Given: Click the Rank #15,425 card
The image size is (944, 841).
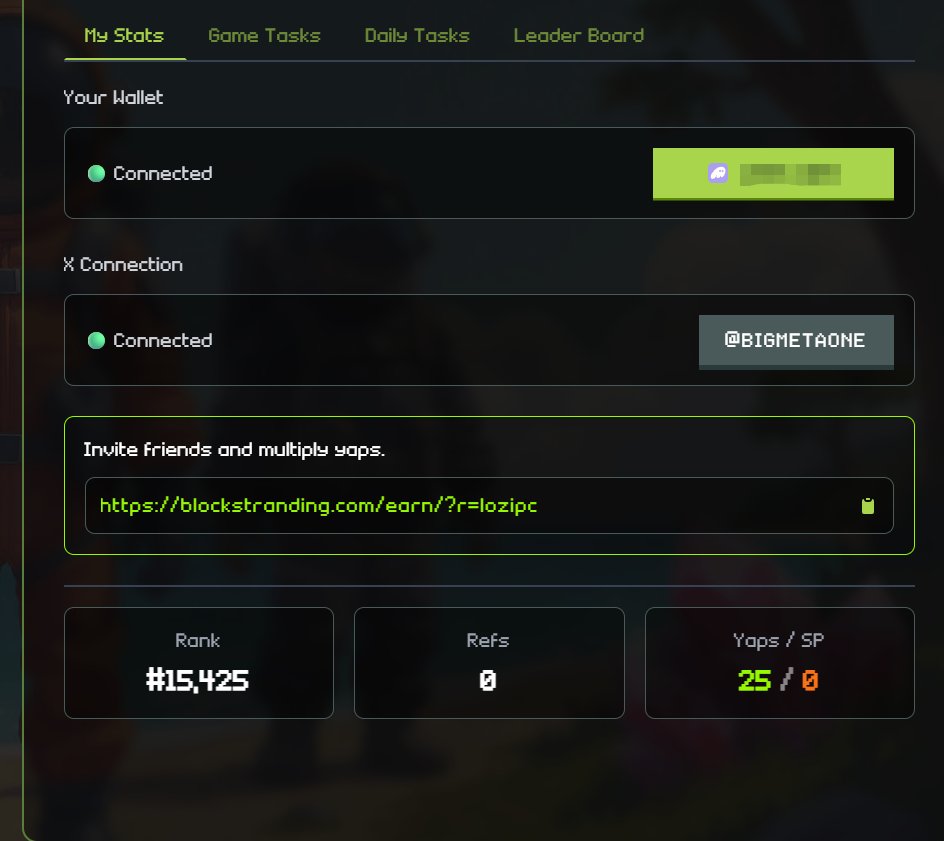Looking at the screenshot, I should 199,663.
